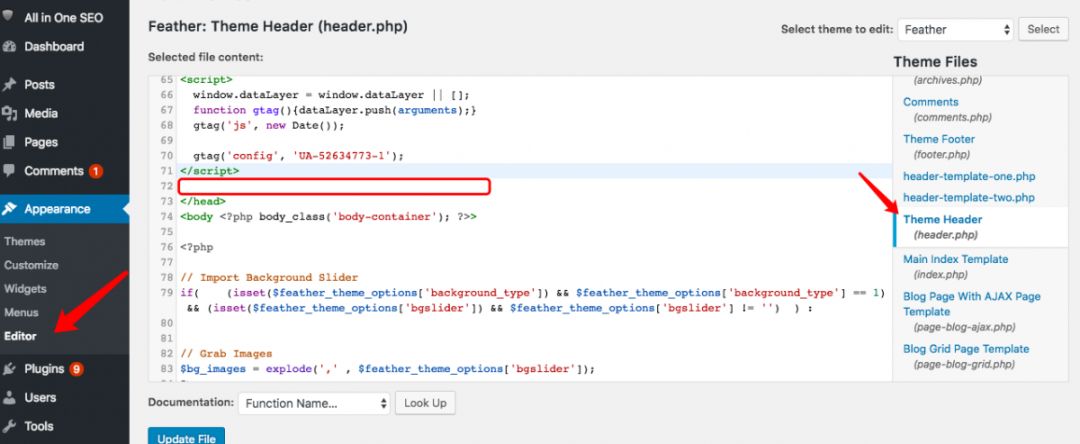
Task: Click the Comments pending count badge
Action: tap(96, 171)
